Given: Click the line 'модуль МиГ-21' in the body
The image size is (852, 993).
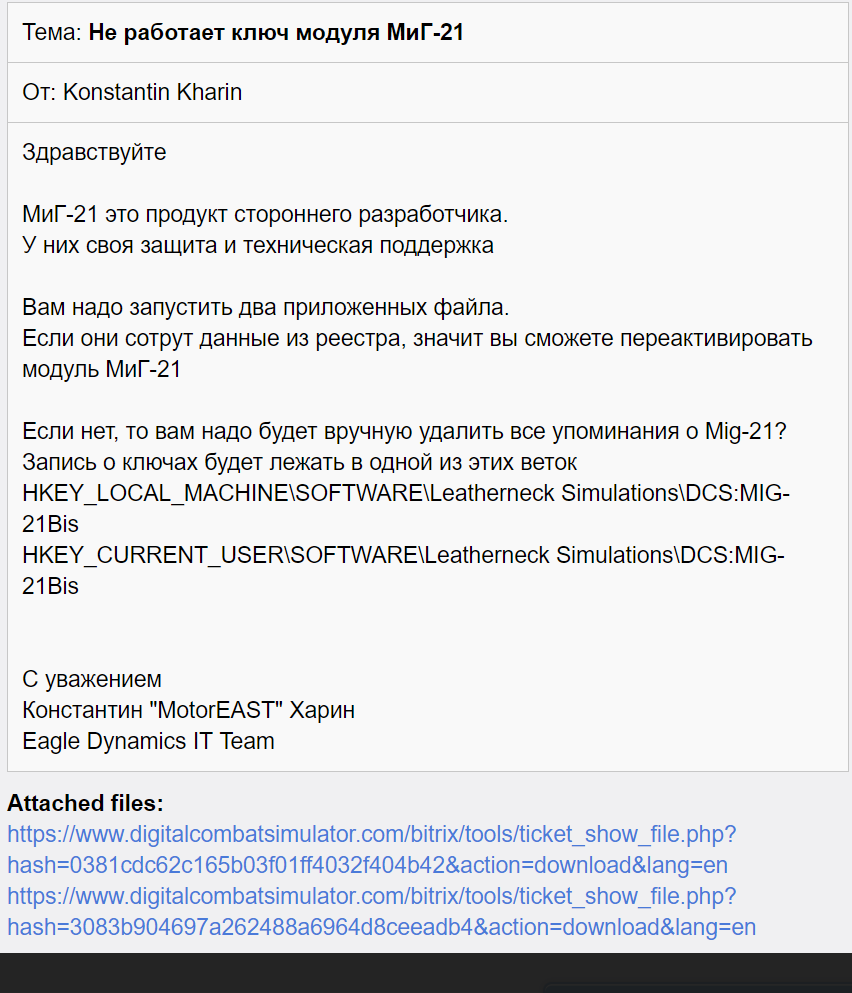Looking at the screenshot, I should click(x=101, y=370).
